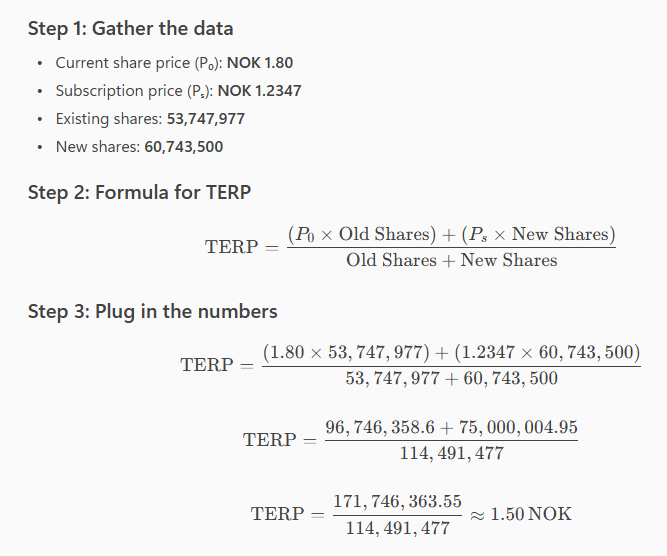667x556 pixels.
Task: Click the 114,491,477 denominator in the last fraction
Action: (397, 528)
